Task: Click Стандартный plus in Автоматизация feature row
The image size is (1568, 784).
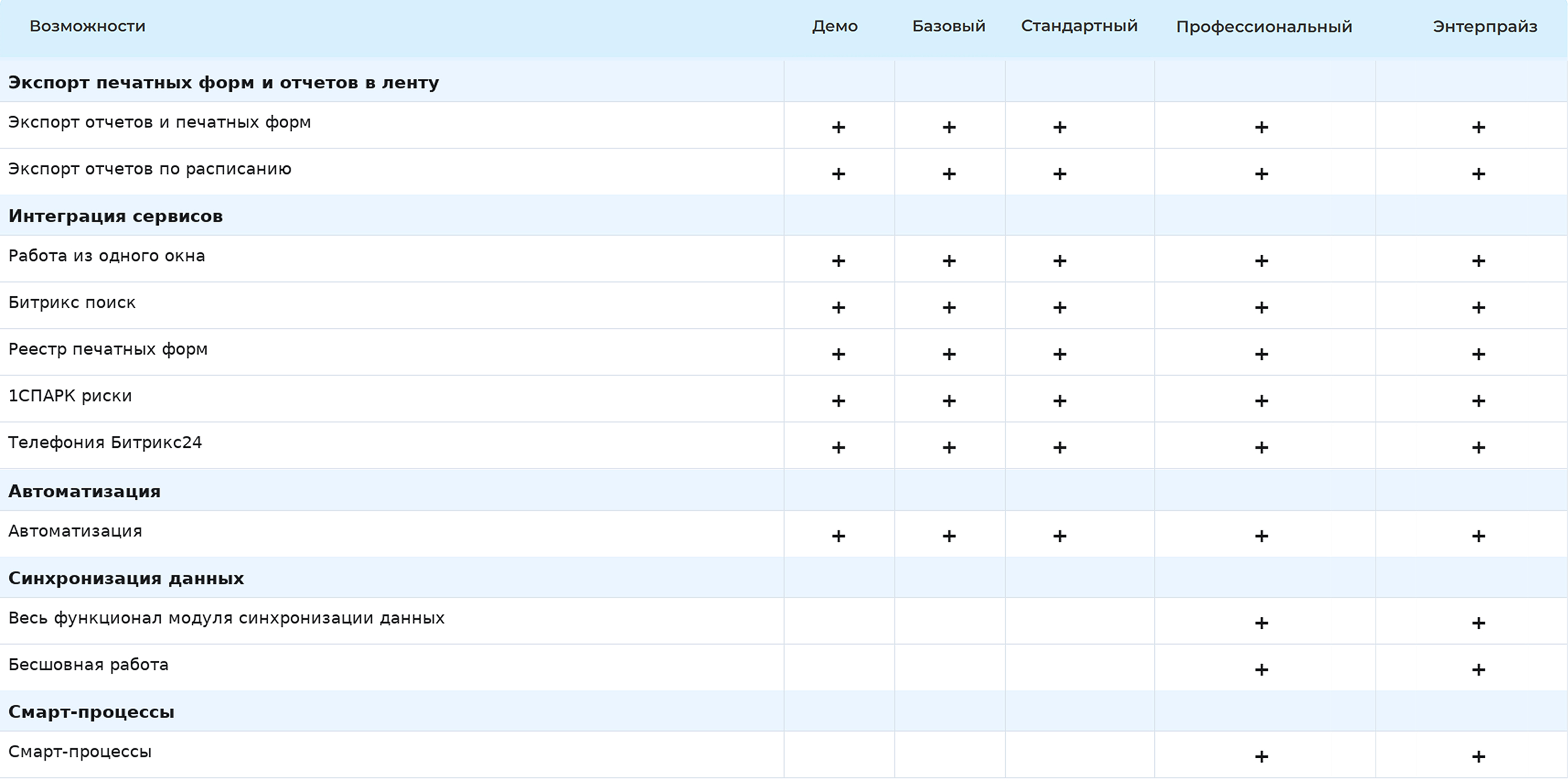Action: pos(1060,536)
